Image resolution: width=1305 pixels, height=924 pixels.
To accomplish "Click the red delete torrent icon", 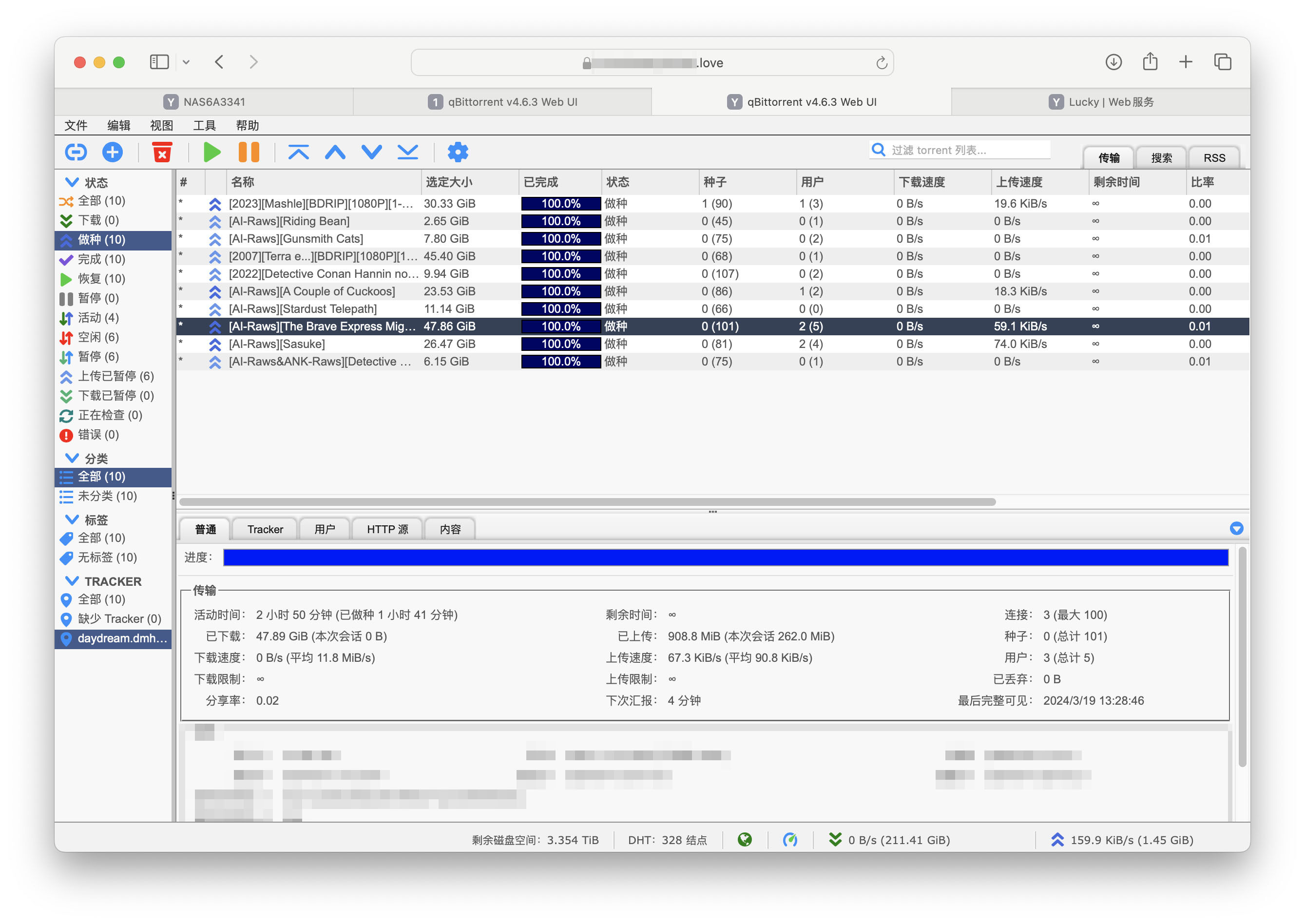I will coord(162,152).
